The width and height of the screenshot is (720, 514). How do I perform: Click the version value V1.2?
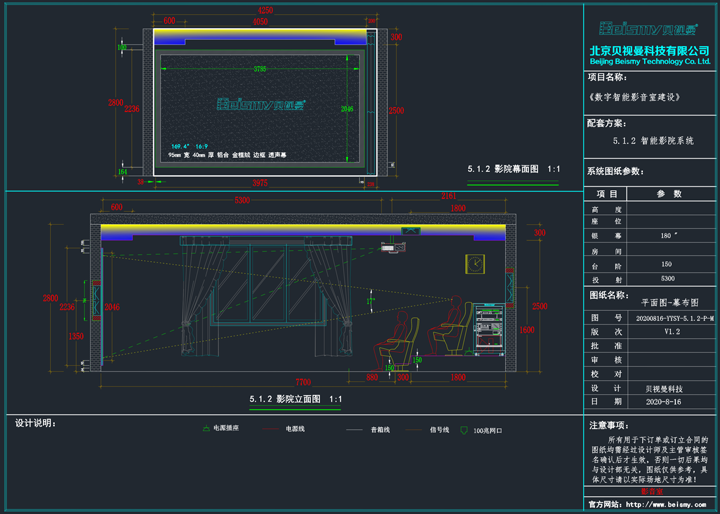click(x=672, y=332)
